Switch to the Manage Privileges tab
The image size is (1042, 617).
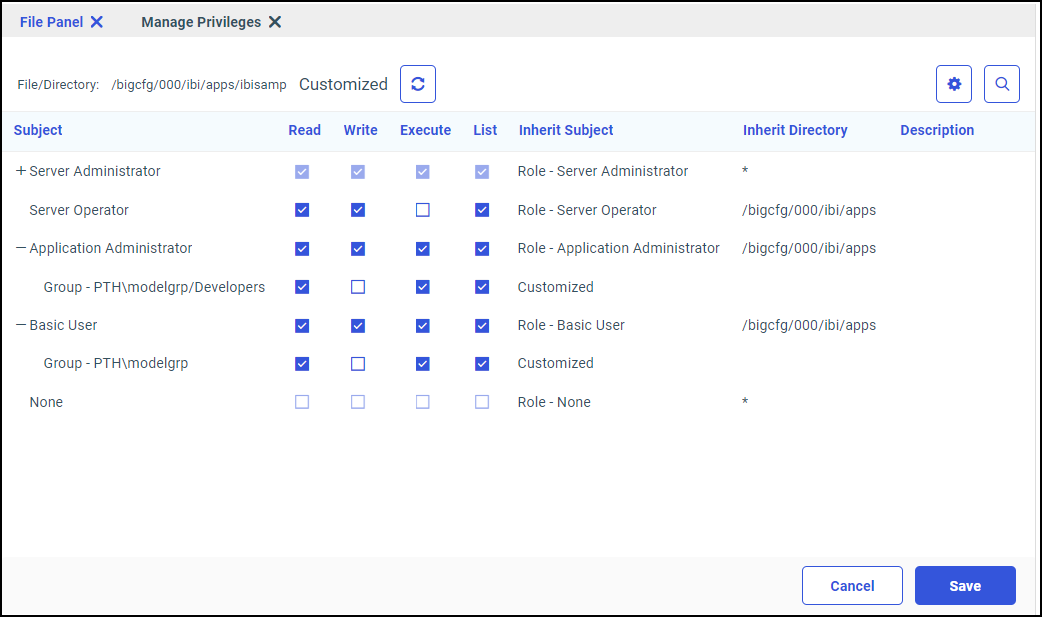pyautogui.click(x=202, y=21)
